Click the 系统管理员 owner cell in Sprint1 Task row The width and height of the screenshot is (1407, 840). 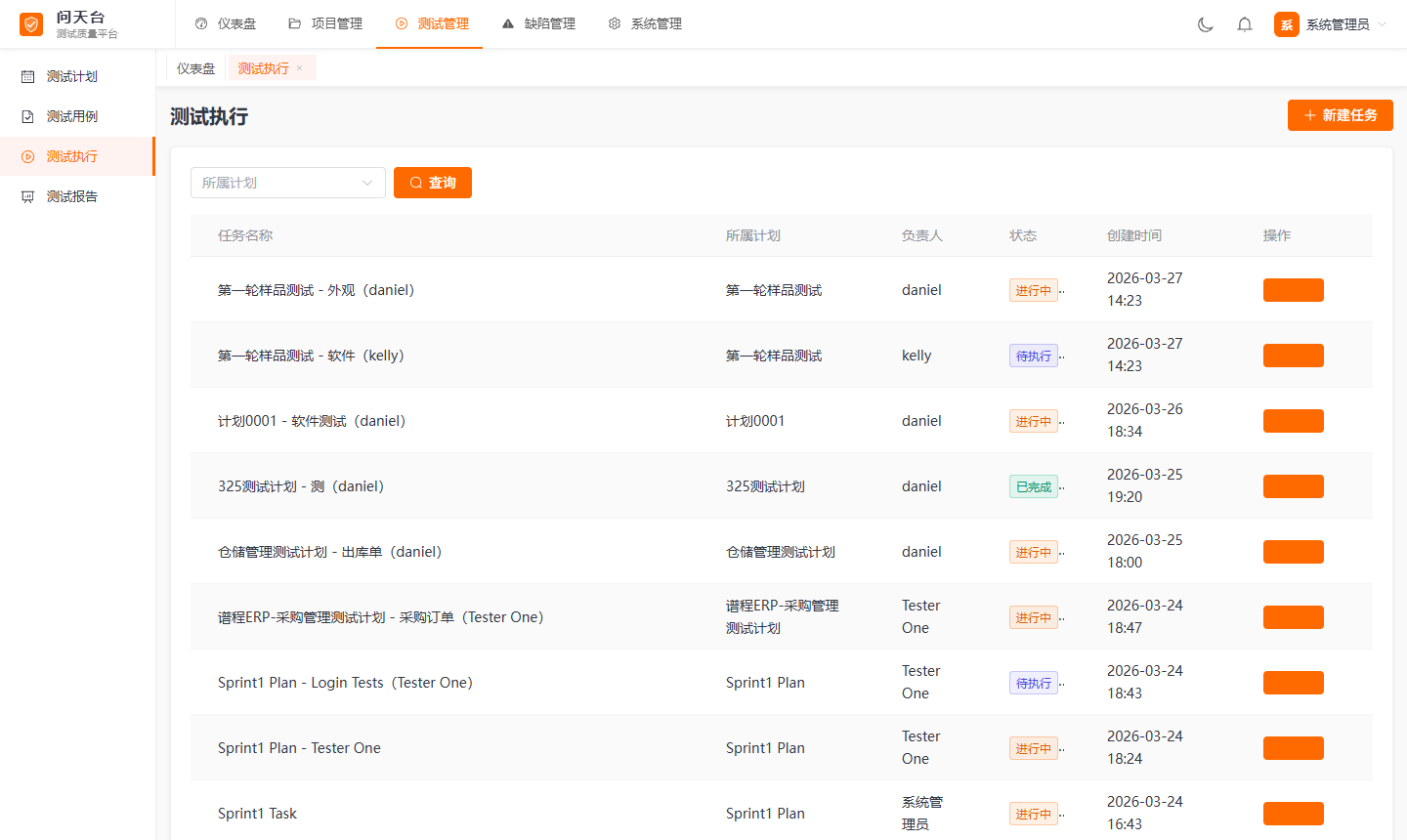pos(922,814)
